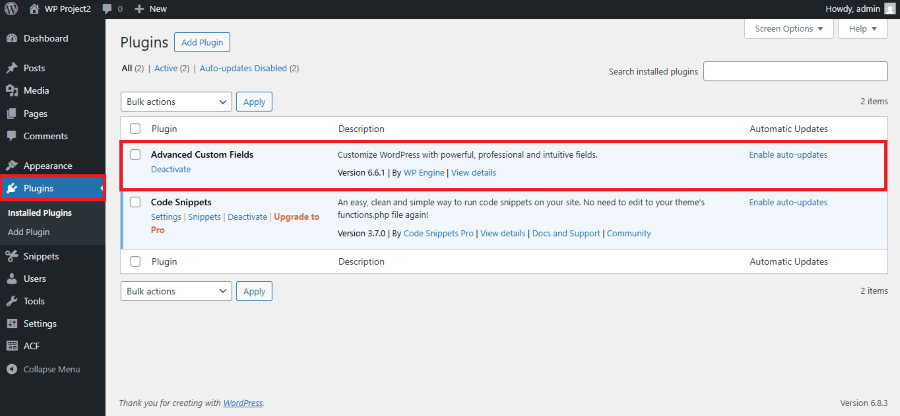Click the Add Plugin button beside title
The width and height of the screenshot is (900, 416).
pyautogui.click(x=201, y=42)
